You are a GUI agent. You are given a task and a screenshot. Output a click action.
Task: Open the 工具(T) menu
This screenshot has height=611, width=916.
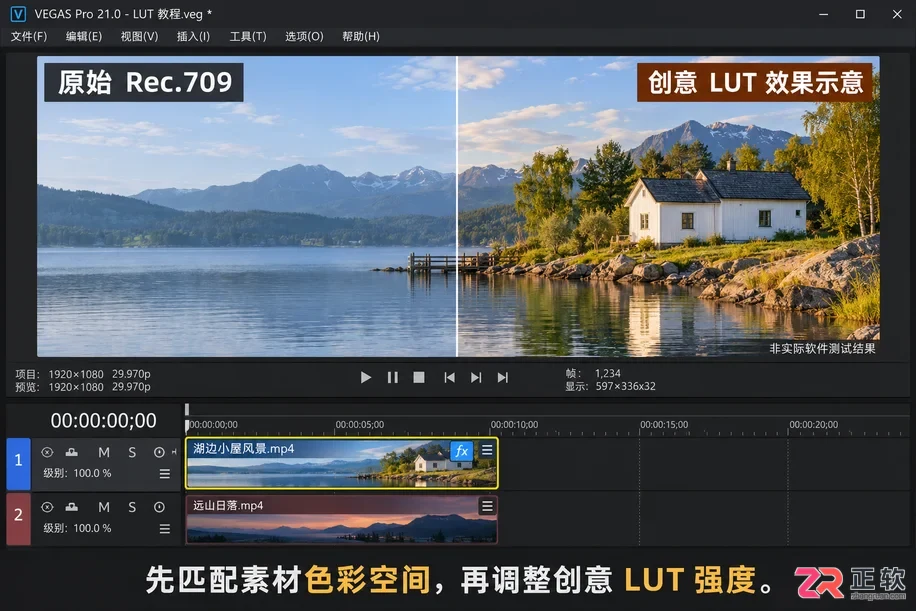(248, 36)
